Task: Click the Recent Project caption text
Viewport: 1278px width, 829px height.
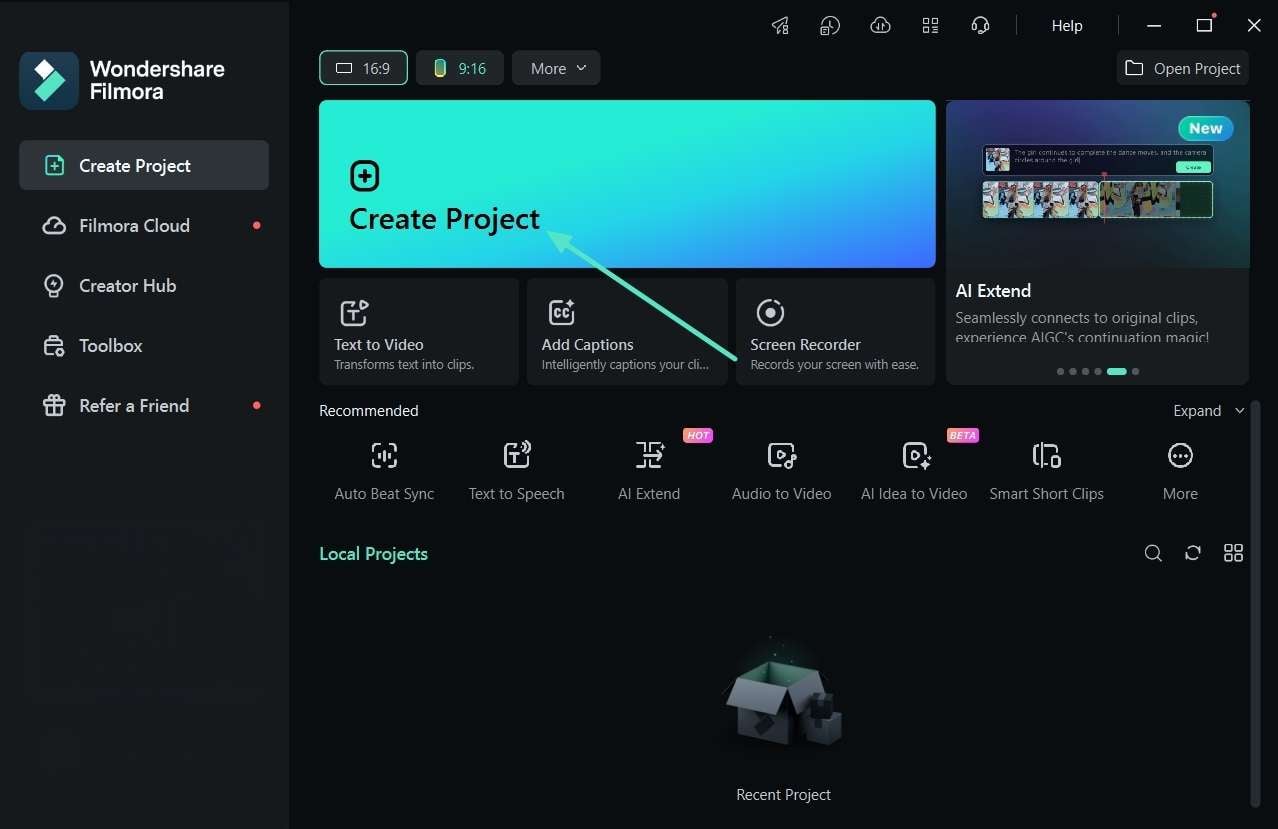Action: (x=783, y=795)
